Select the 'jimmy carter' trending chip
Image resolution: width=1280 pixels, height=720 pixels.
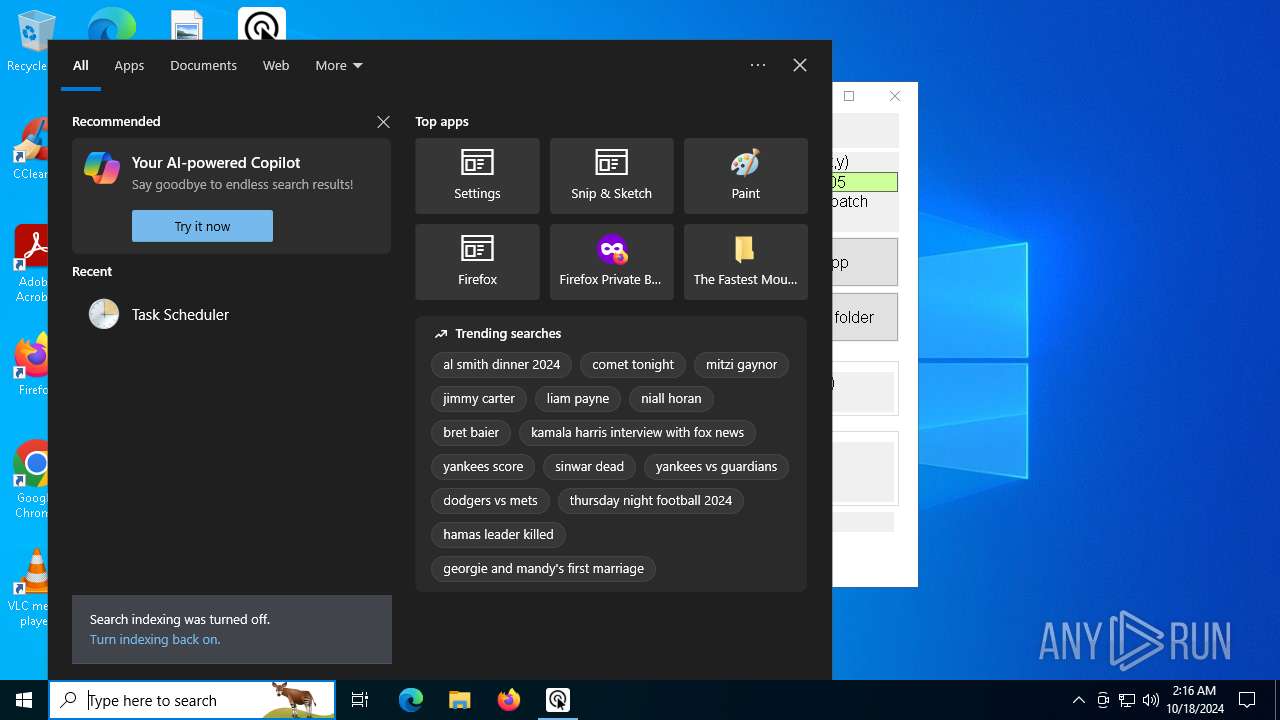coord(479,399)
